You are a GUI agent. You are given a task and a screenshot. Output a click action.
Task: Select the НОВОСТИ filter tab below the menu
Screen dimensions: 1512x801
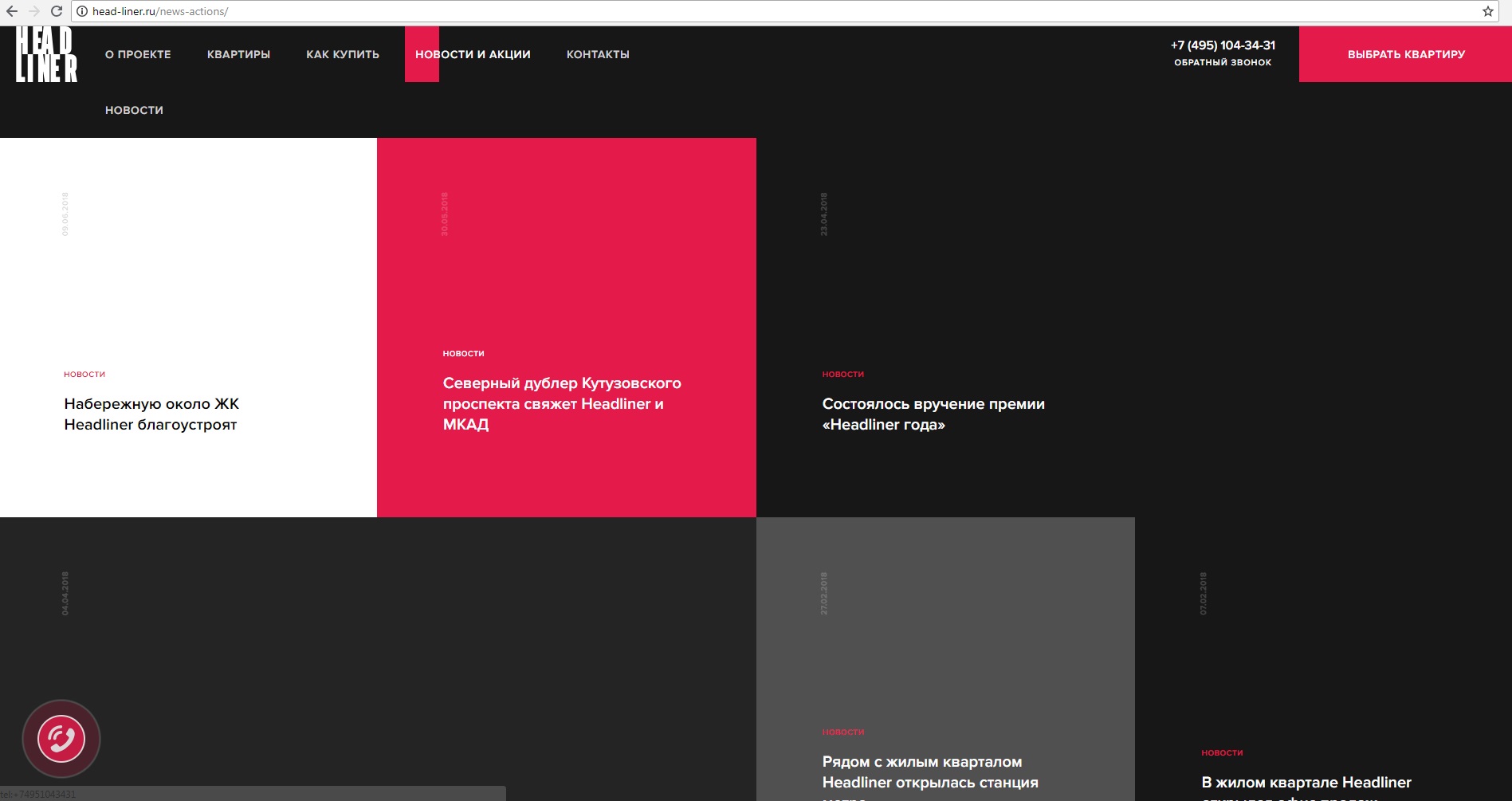point(134,110)
